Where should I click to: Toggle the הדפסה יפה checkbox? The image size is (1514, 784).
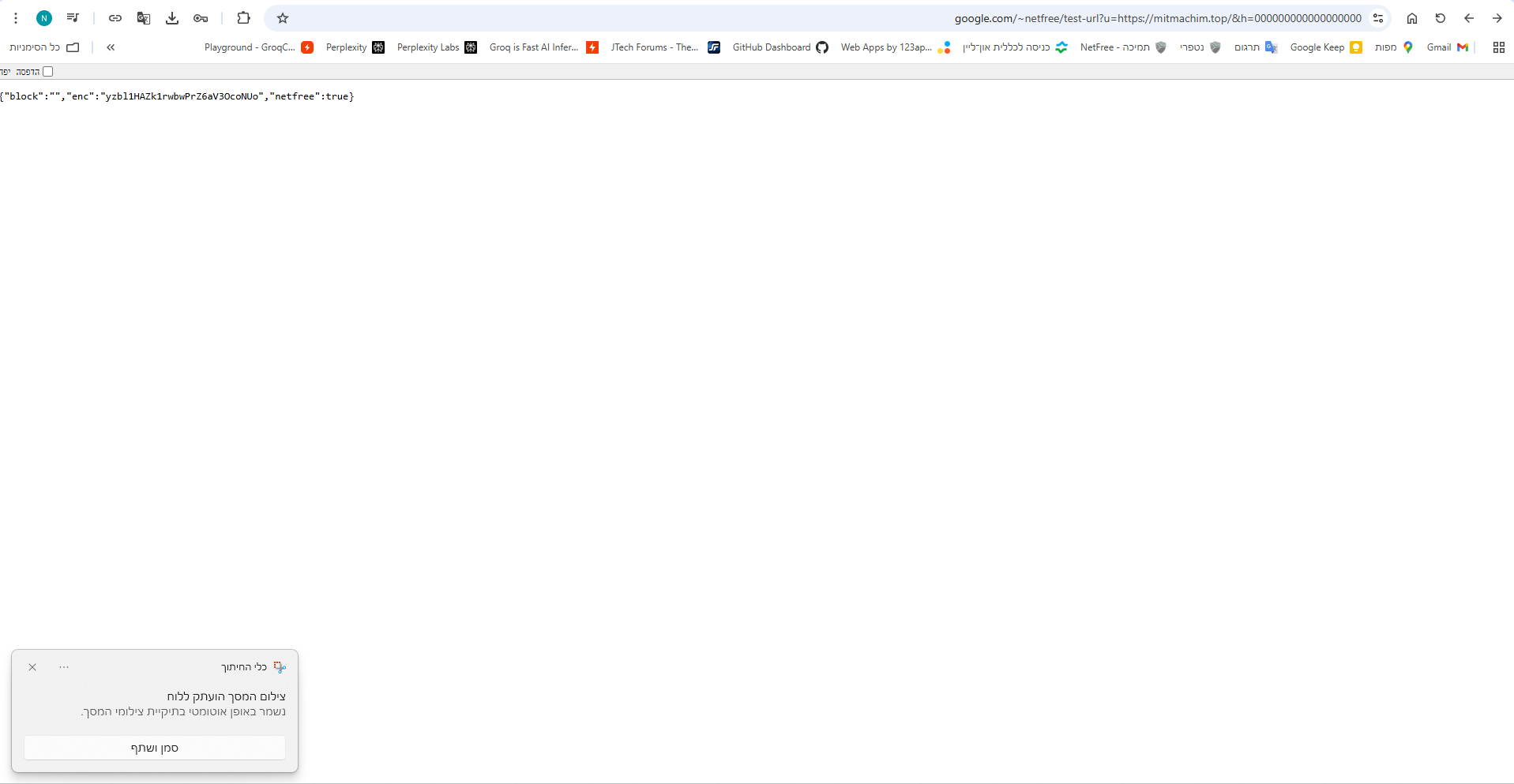click(x=48, y=71)
